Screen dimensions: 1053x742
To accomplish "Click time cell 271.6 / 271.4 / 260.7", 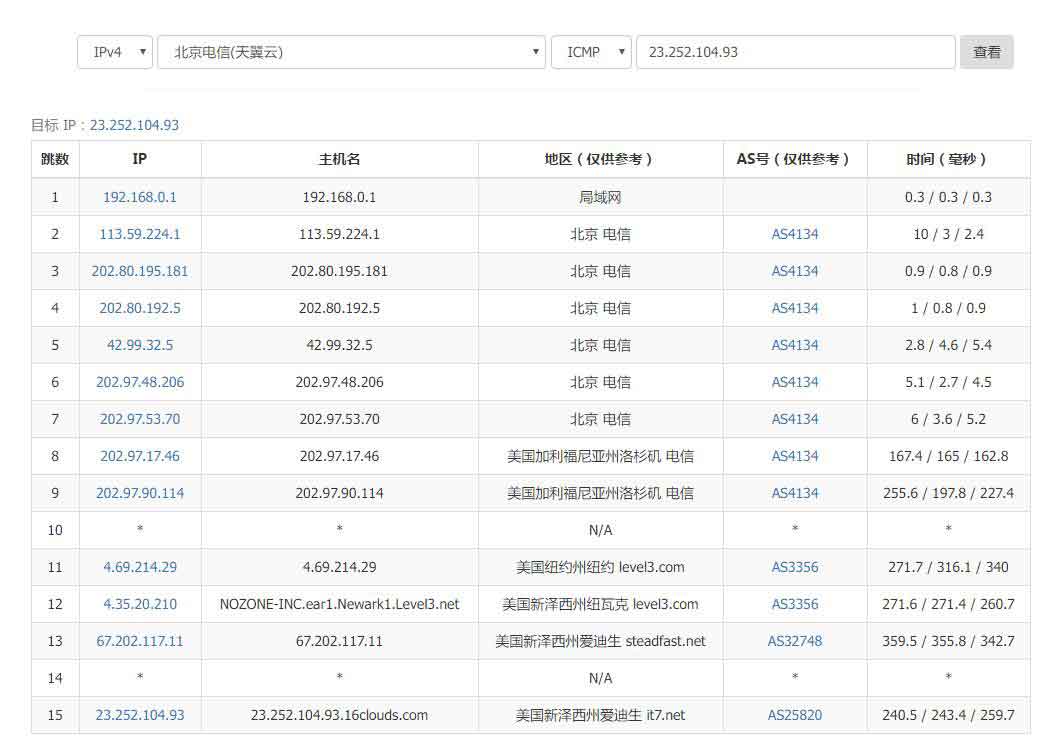I will pos(948,604).
